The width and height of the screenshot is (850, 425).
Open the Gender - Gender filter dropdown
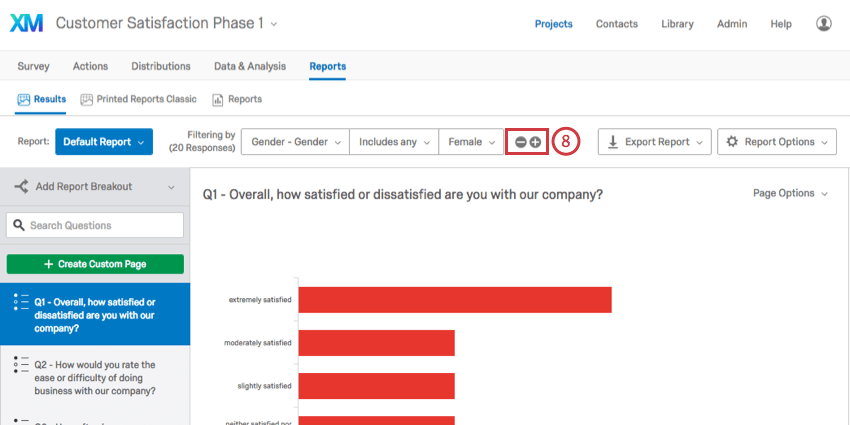[x=295, y=142]
